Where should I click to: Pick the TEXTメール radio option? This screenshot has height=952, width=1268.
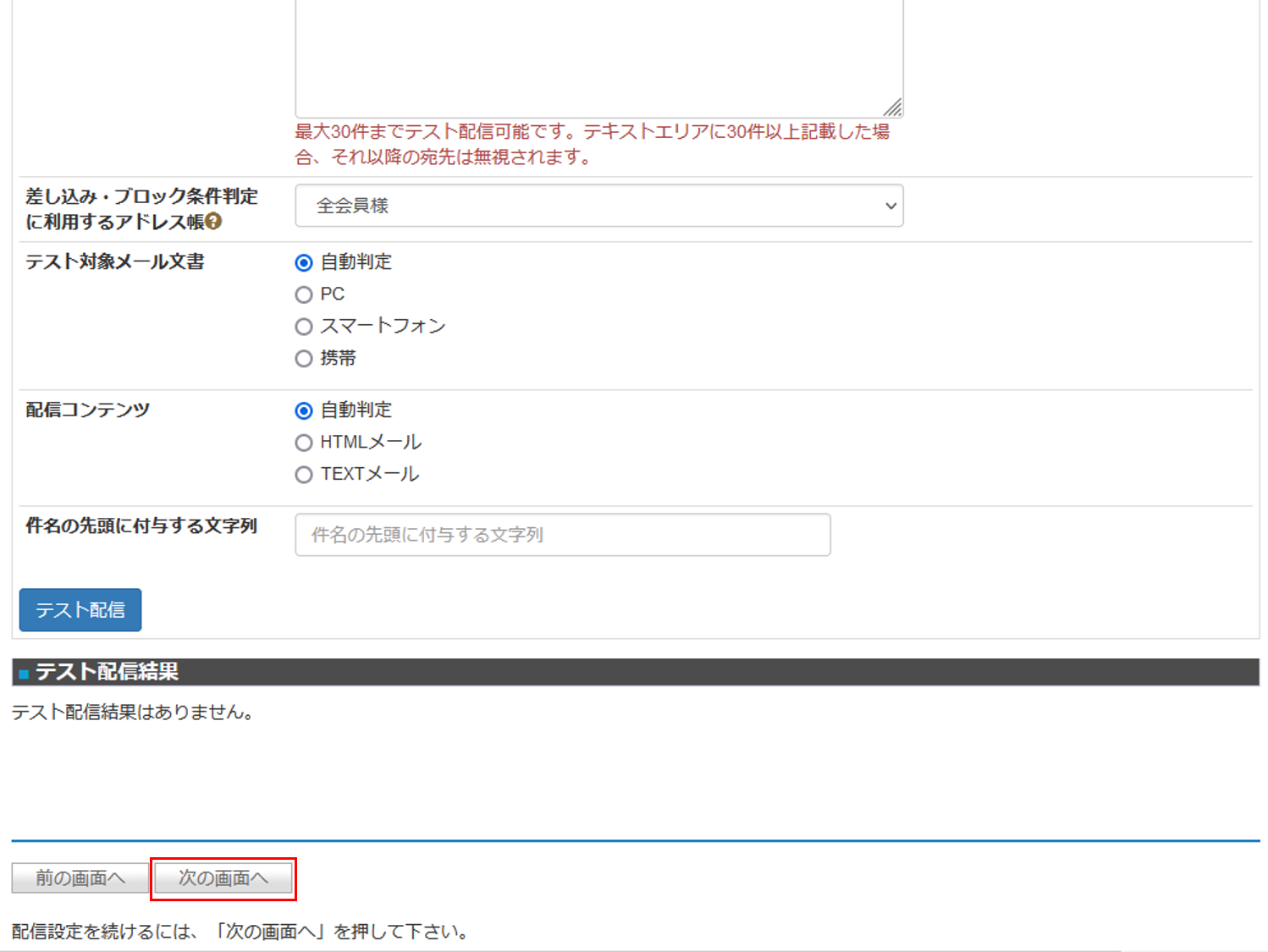304,476
